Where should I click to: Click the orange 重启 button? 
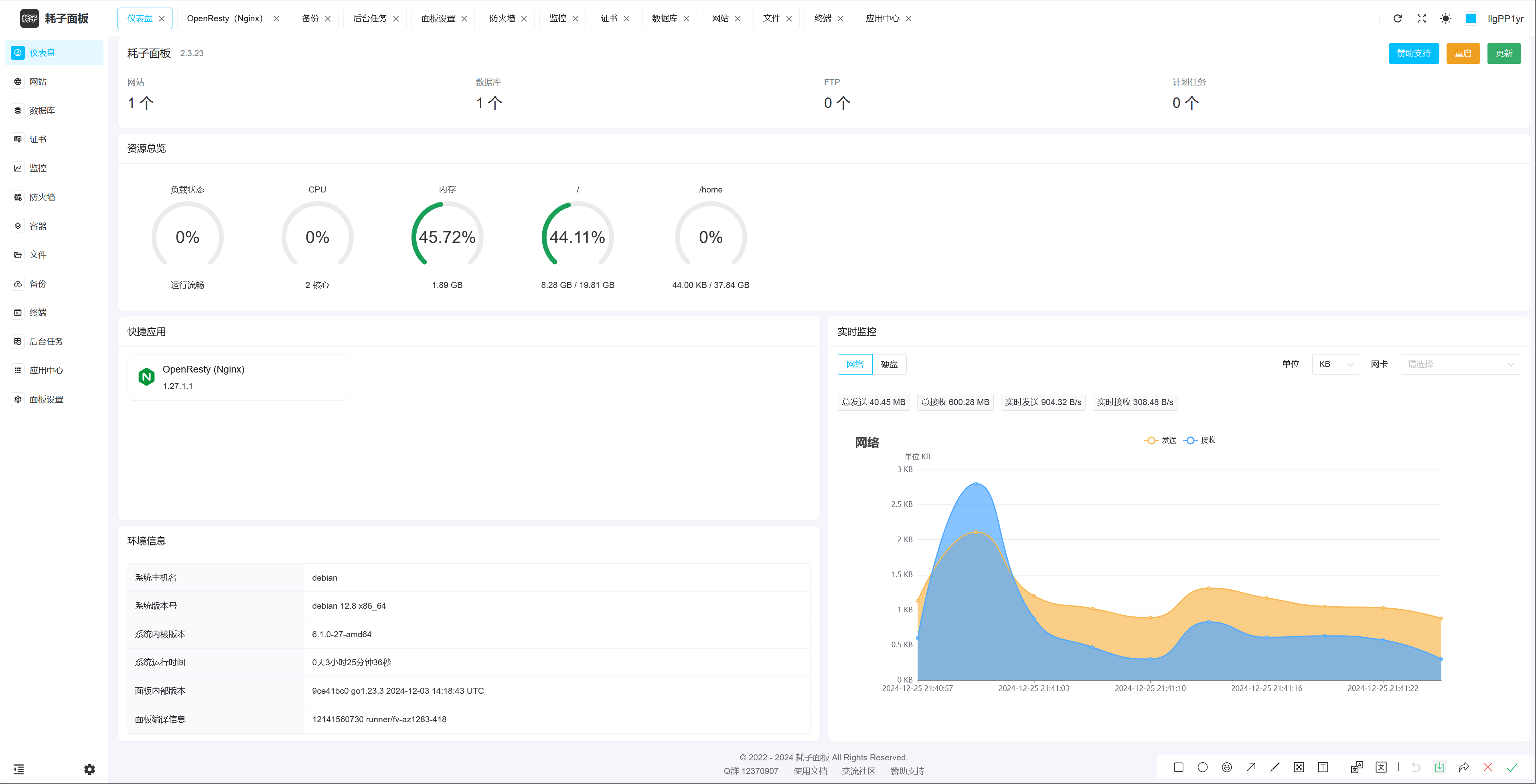coord(1463,53)
